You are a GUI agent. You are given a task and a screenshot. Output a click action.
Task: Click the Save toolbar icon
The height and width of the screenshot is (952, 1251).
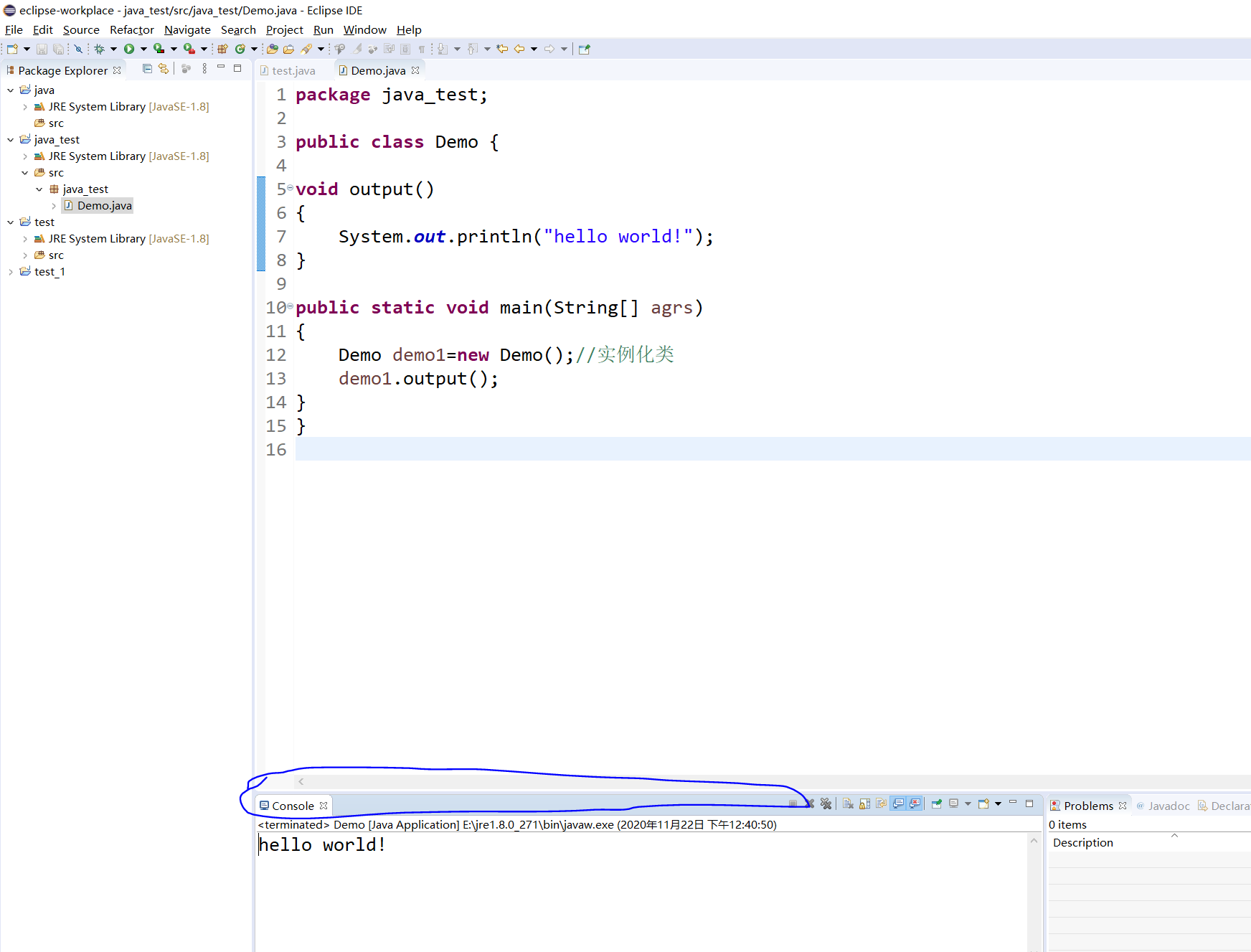[42, 49]
